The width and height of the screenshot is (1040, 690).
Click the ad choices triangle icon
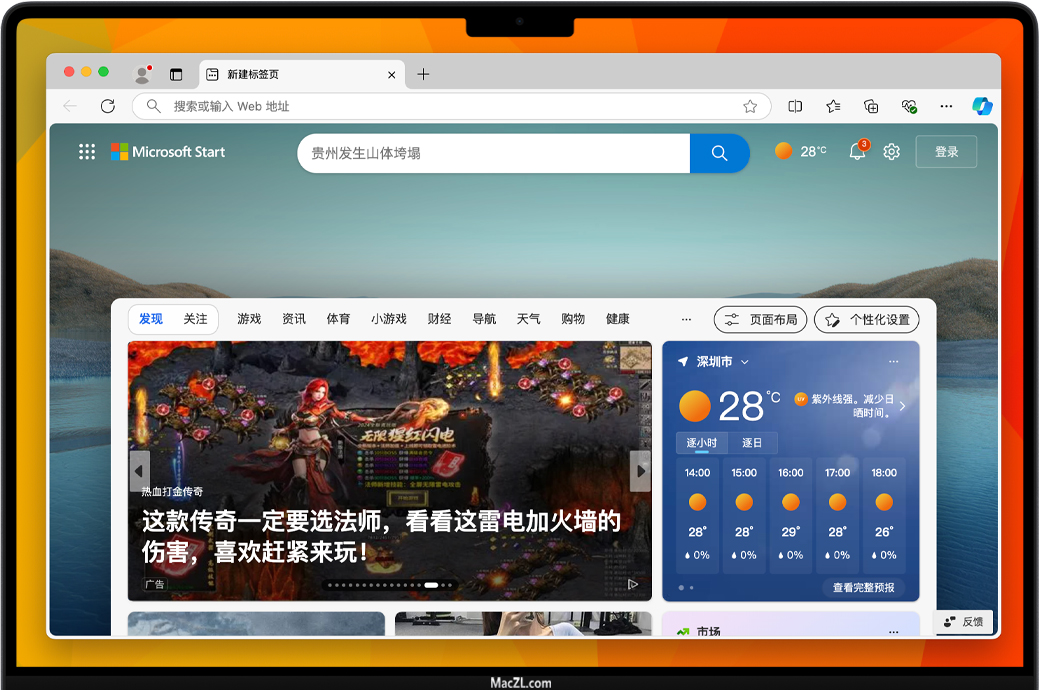(x=633, y=585)
